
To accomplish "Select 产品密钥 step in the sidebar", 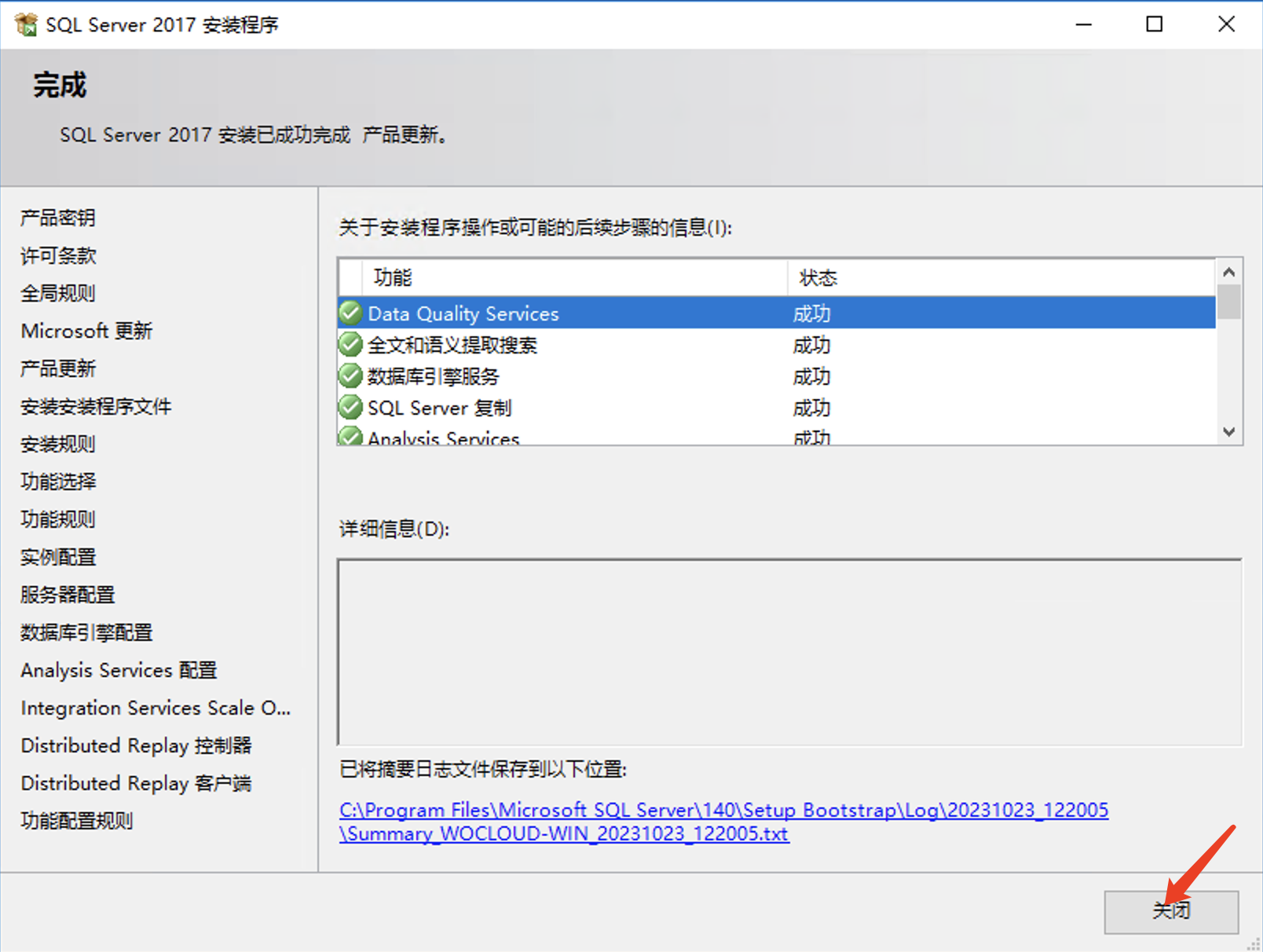I will 58,218.
